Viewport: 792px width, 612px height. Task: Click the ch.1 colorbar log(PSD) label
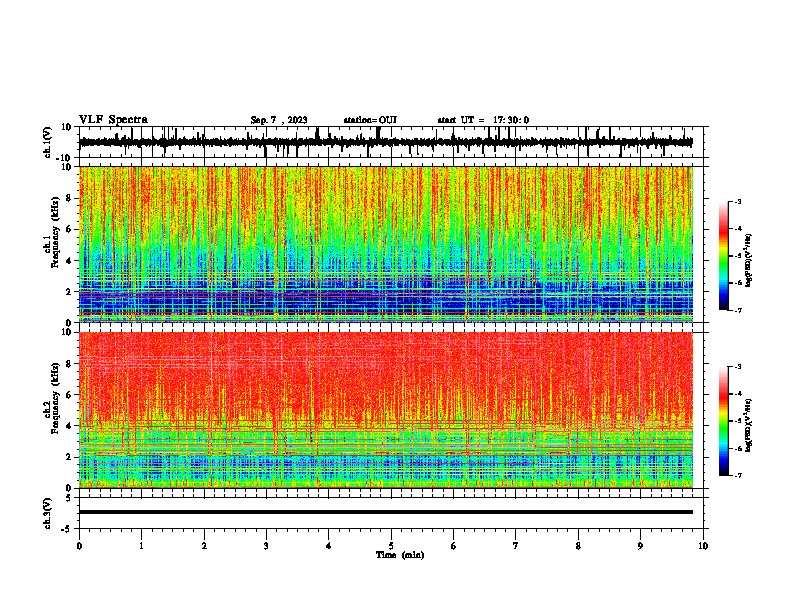coord(749,261)
